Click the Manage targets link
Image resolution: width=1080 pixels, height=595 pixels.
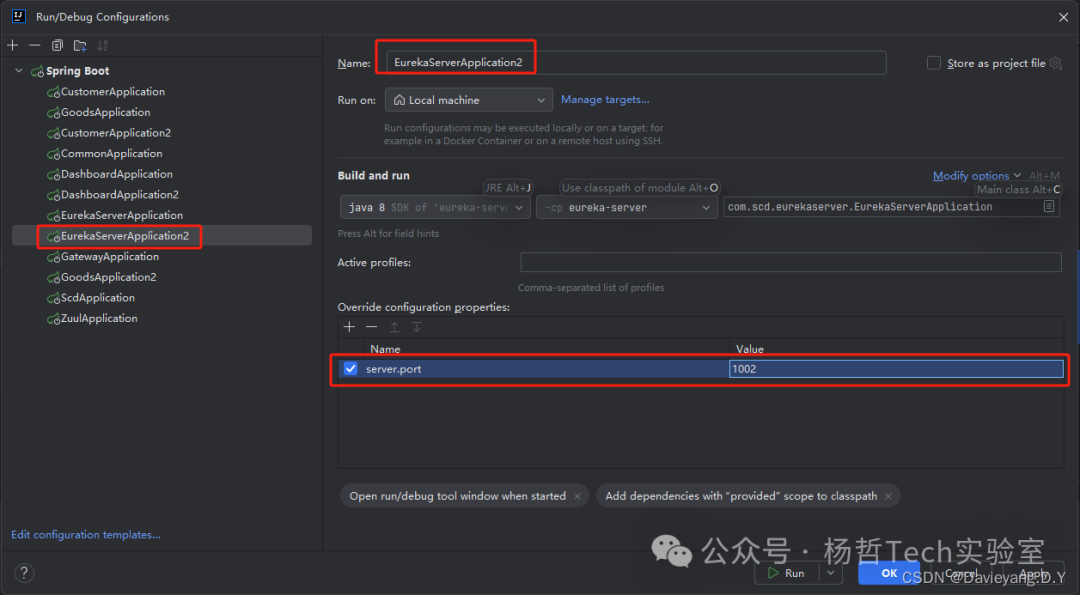point(605,100)
